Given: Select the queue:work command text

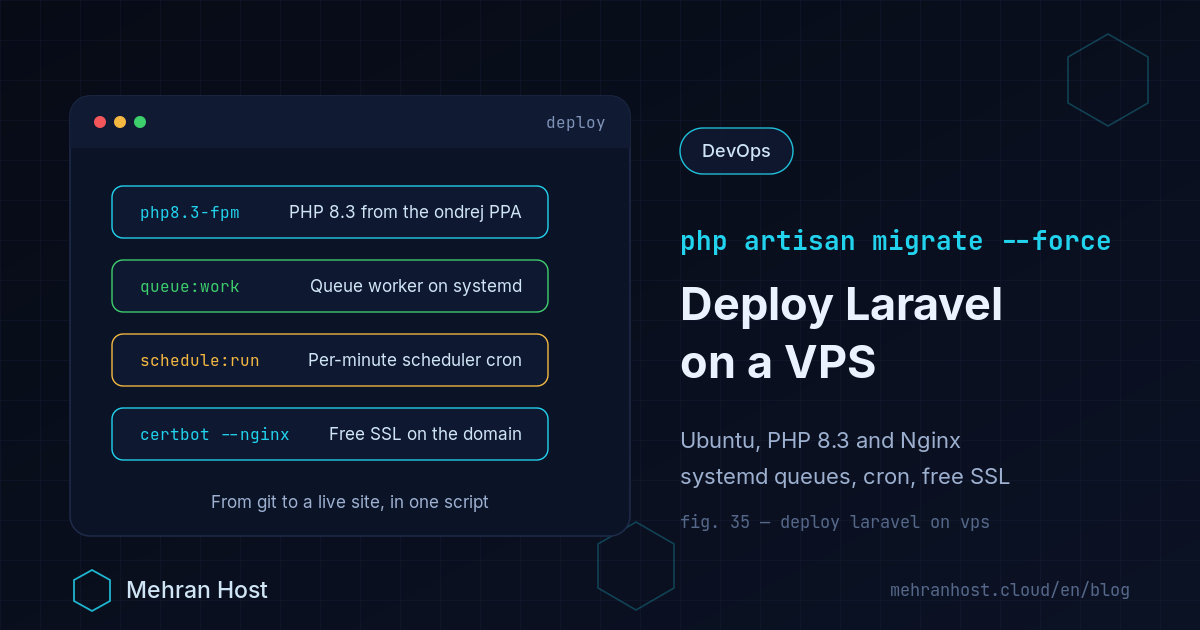Looking at the screenshot, I should tap(190, 286).
